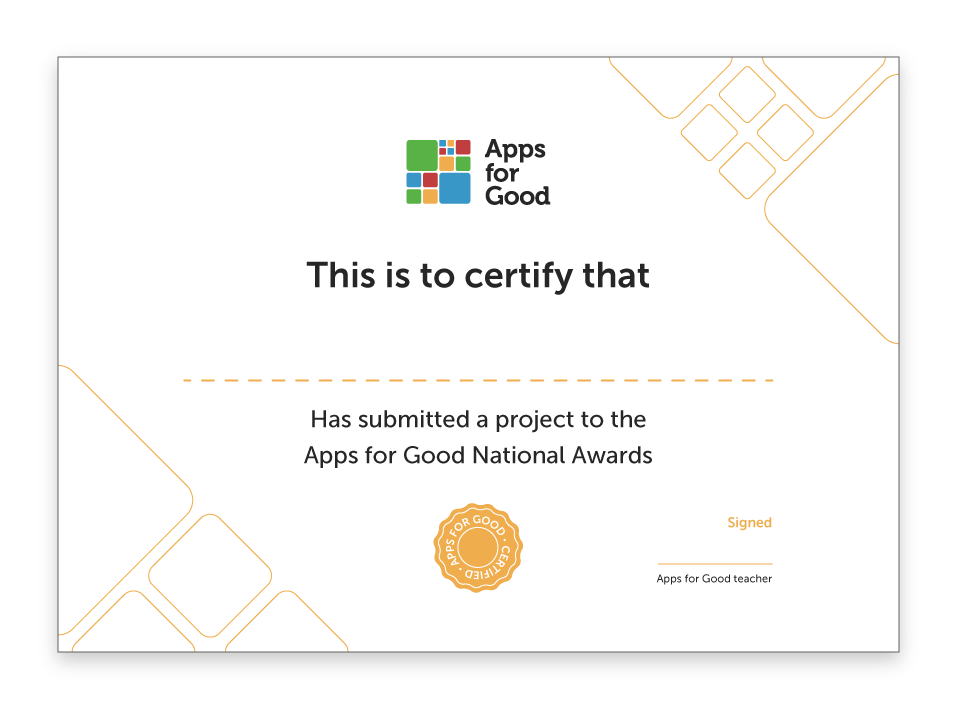
Task: Click the signature line under Signed
Action: [715, 564]
